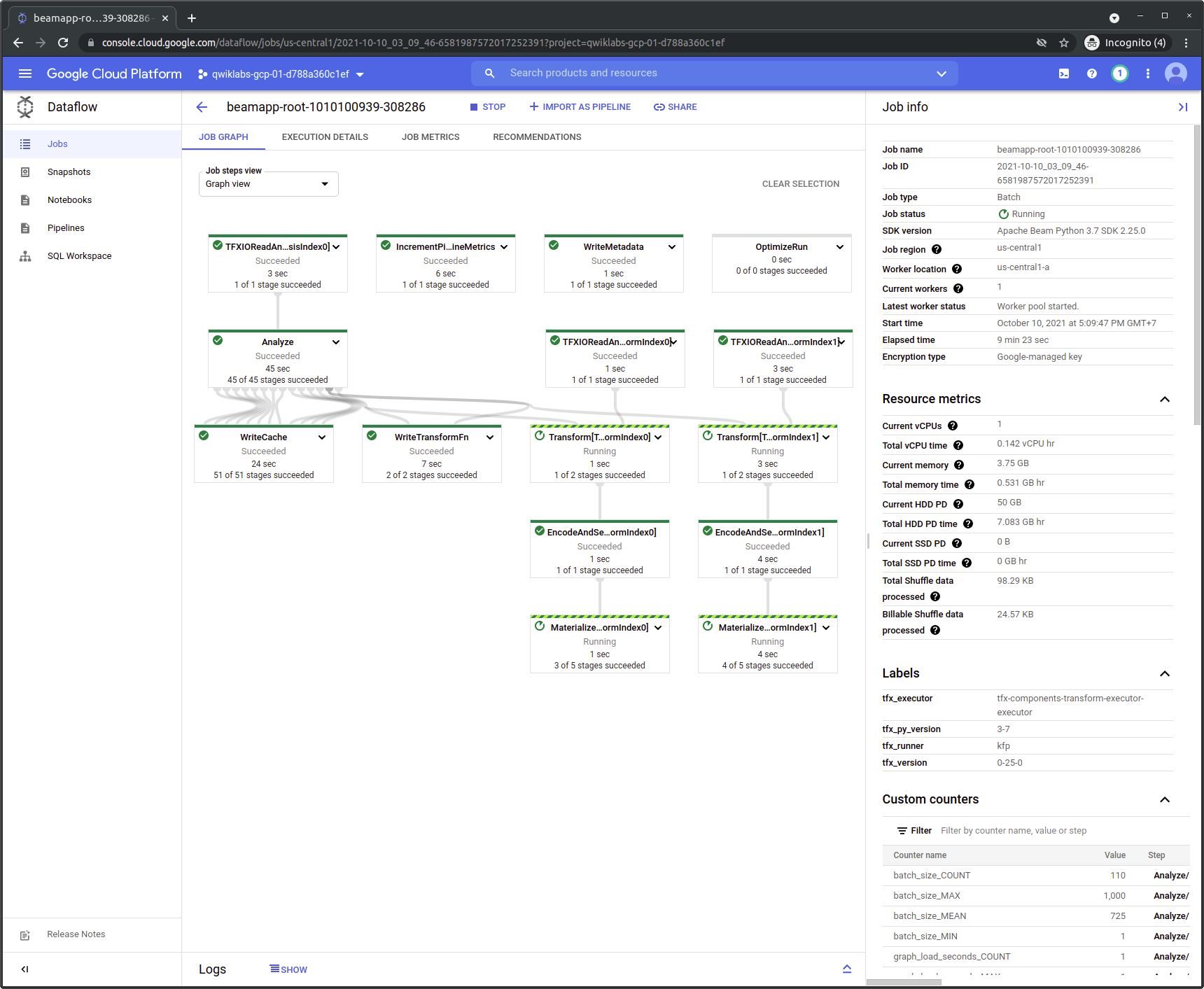This screenshot has width=1204, height=989.
Task: Stop the running Dataflow job
Action: 488,107
